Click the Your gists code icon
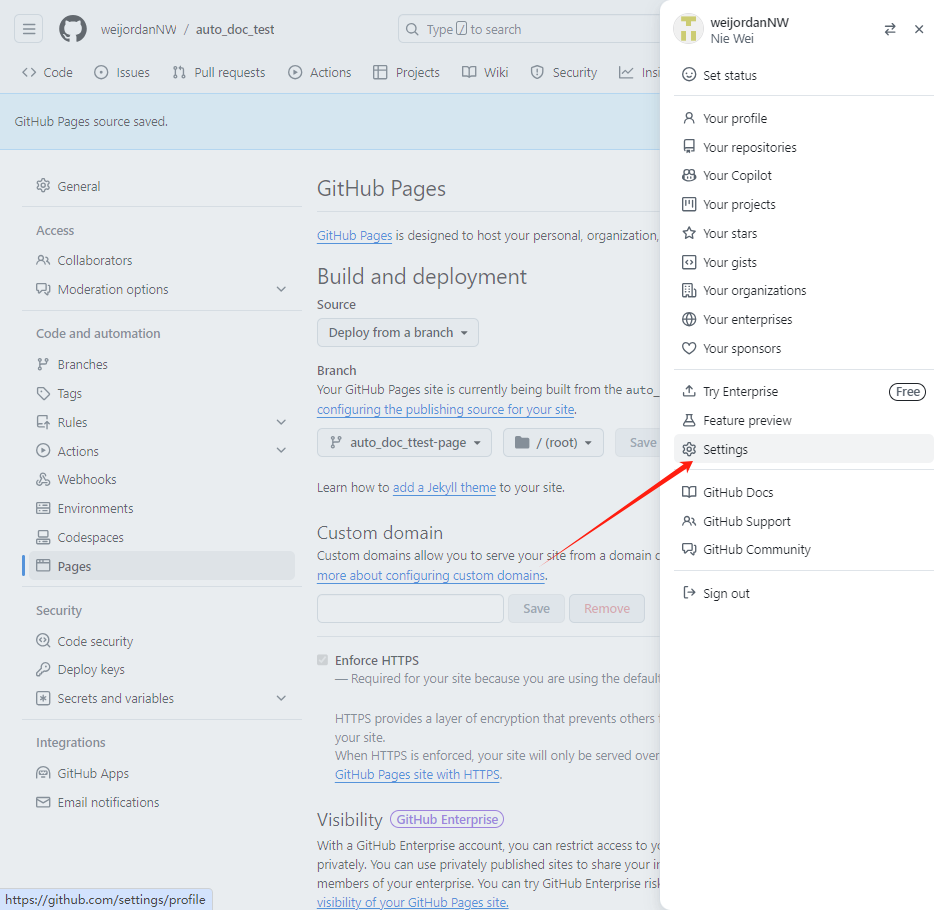948x910 pixels. 689,262
